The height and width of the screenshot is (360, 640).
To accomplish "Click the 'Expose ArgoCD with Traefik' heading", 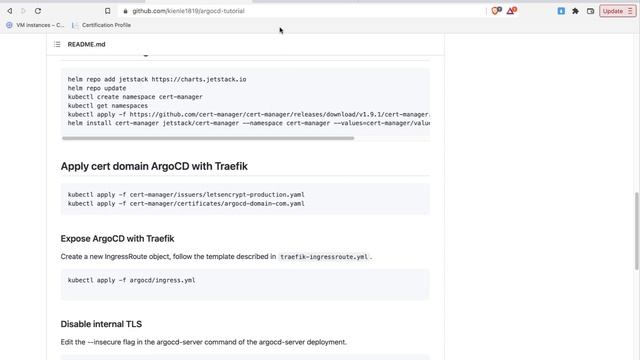I will point(117,238).
